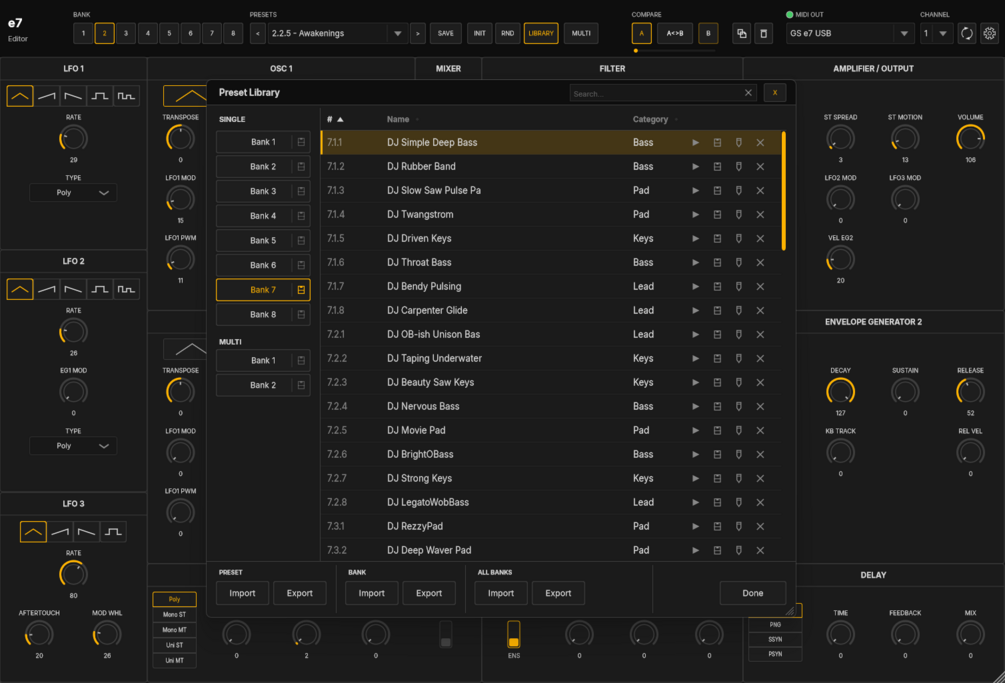Viewport: 1005px width, 683px height.
Task: Open the MIDI out device dropdown GS e7 USB
Action: click(850, 33)
